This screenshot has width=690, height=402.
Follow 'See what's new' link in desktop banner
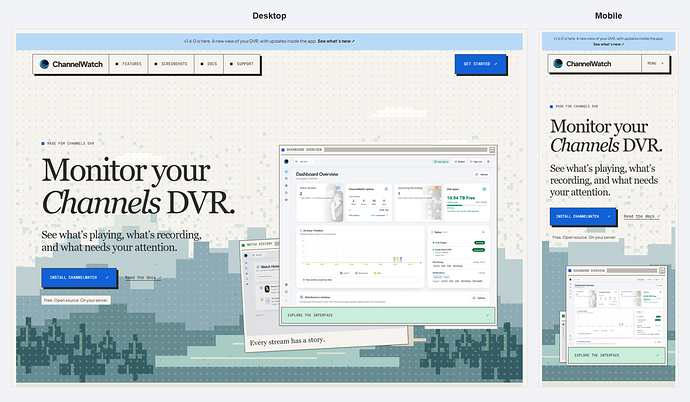pyautogui.click(x=336, y=41)
